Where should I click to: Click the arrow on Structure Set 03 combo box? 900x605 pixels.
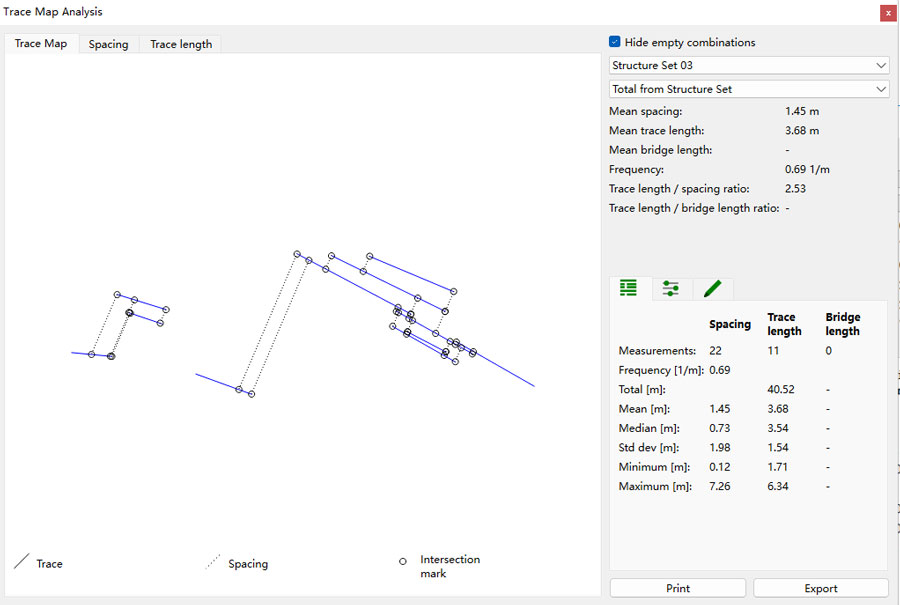pyautogui.click(x=880, y=65)
